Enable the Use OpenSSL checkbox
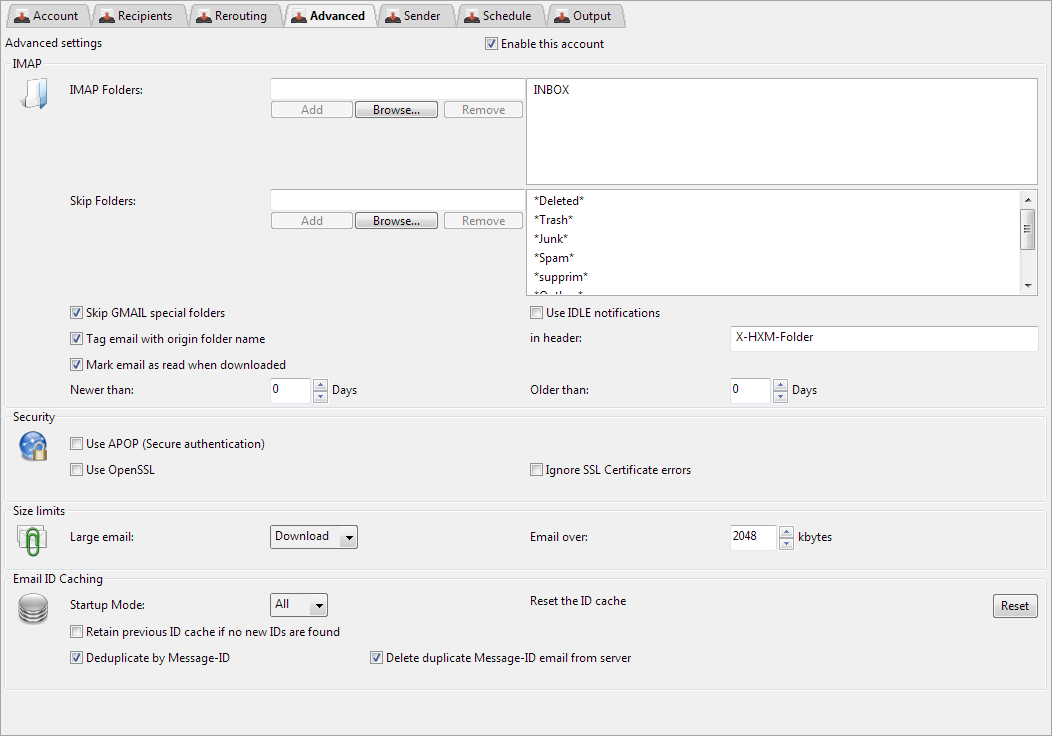 point(77,470)
